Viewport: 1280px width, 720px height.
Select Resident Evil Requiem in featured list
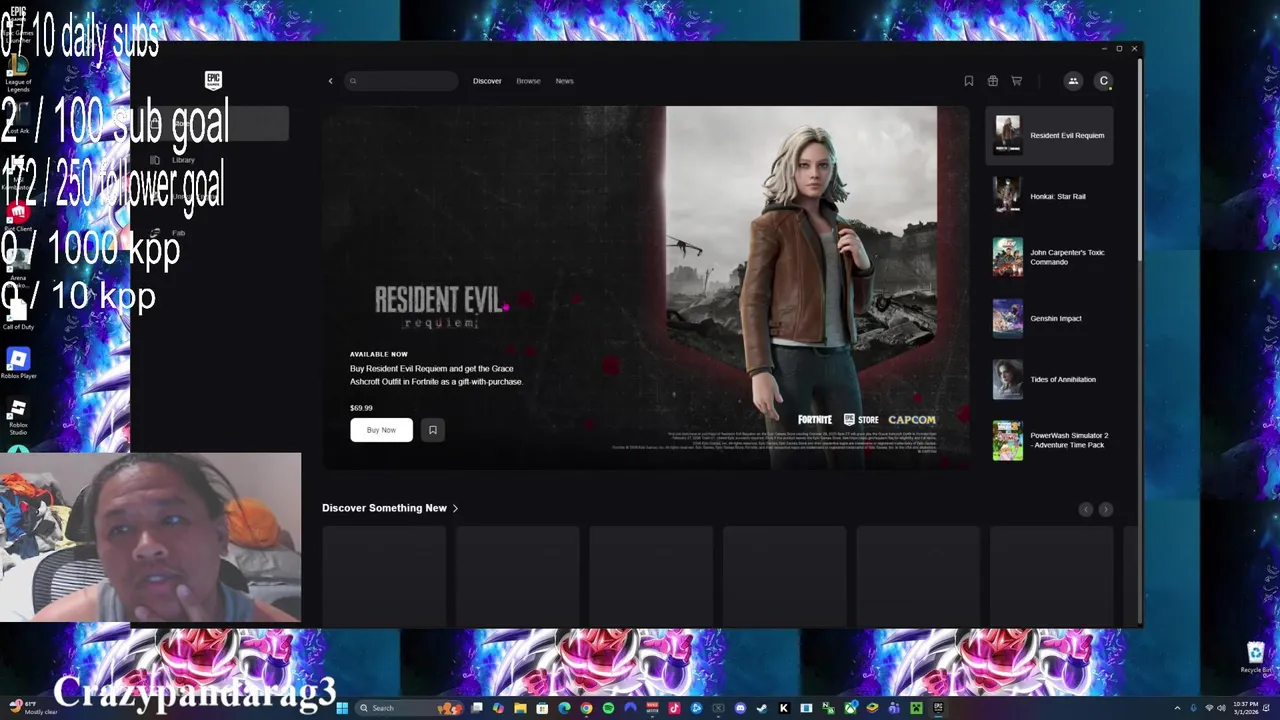1049,135
